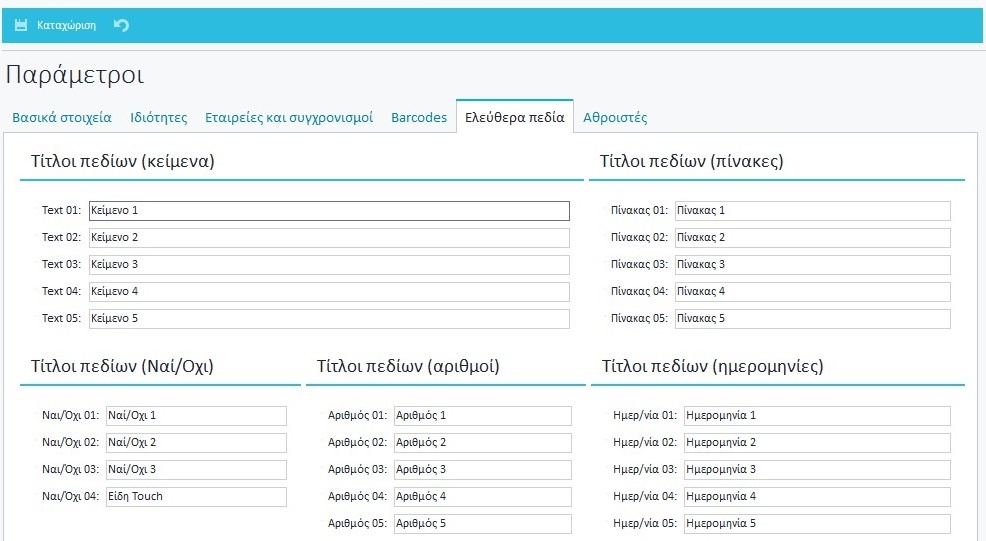Click the Text 05 input field
986x541 pixels.
point(328,319)
